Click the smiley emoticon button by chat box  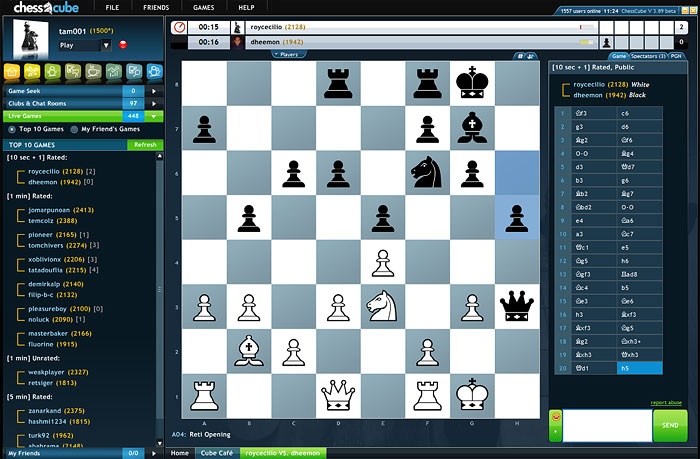pyautogui.click(x=556, y=418)
